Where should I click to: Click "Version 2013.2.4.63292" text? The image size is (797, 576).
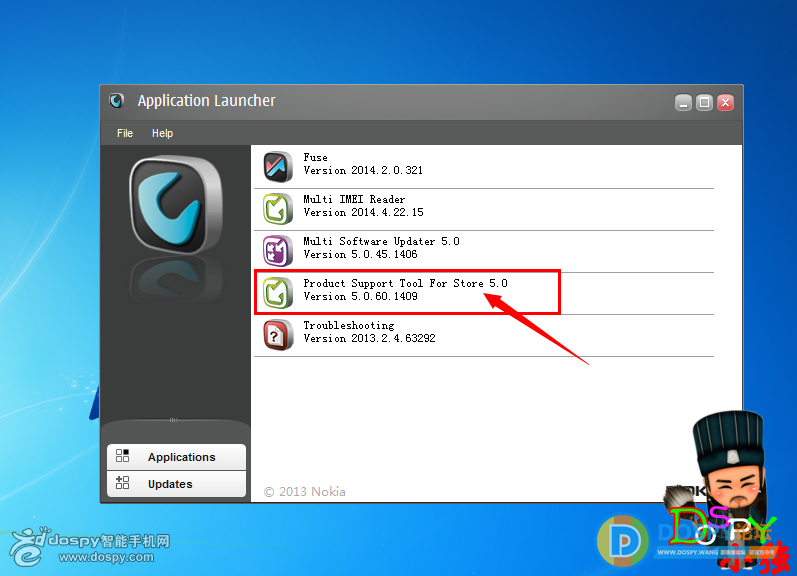click(x=370, y=339)
